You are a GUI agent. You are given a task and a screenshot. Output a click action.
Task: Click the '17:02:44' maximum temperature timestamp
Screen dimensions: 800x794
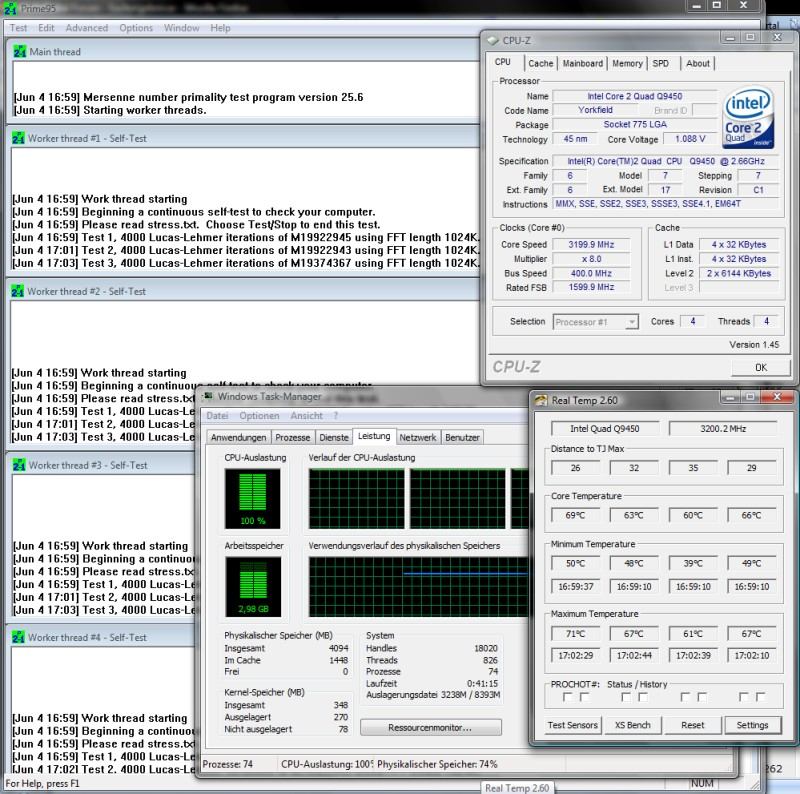(x=634, y=656)
